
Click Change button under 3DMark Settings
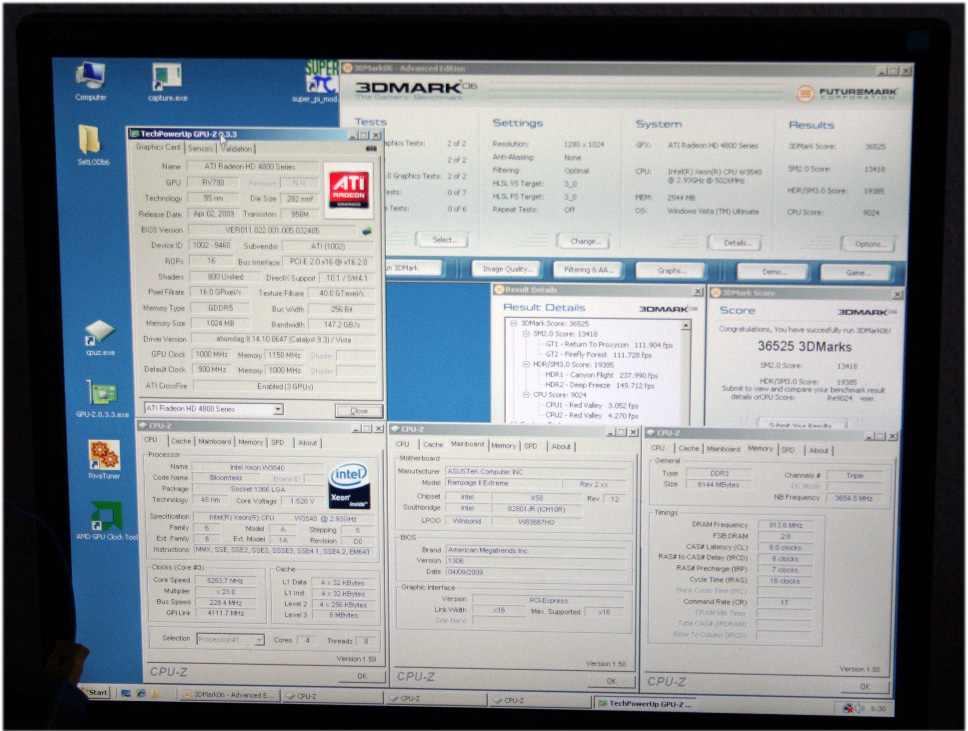click(584, 241)
